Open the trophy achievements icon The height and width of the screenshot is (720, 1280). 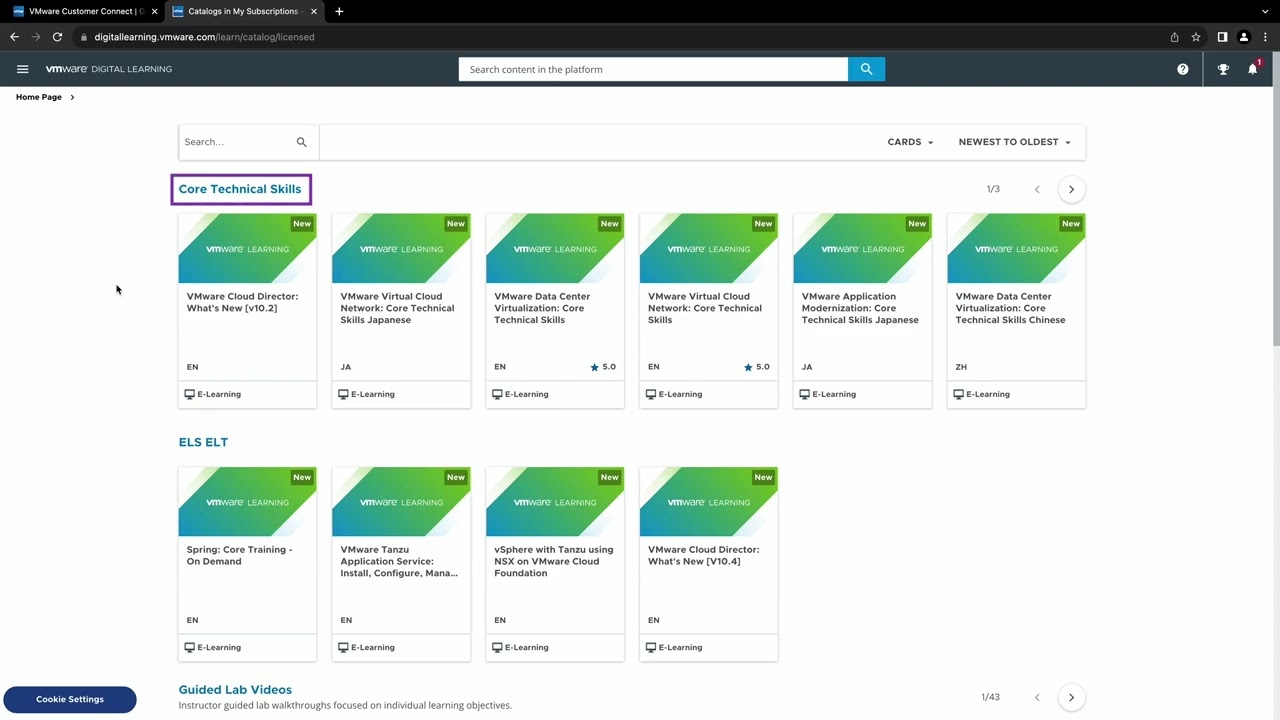coord(1223,69)
